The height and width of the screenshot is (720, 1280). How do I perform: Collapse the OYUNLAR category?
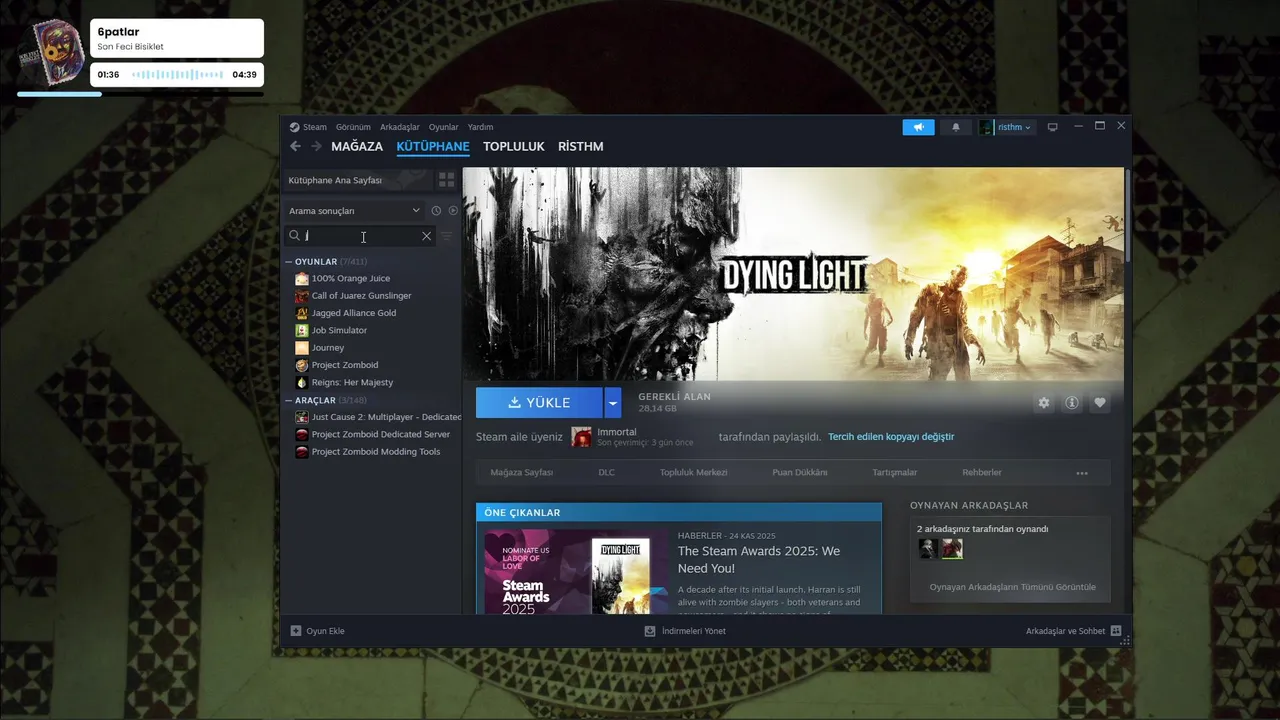tap(289, 262)
